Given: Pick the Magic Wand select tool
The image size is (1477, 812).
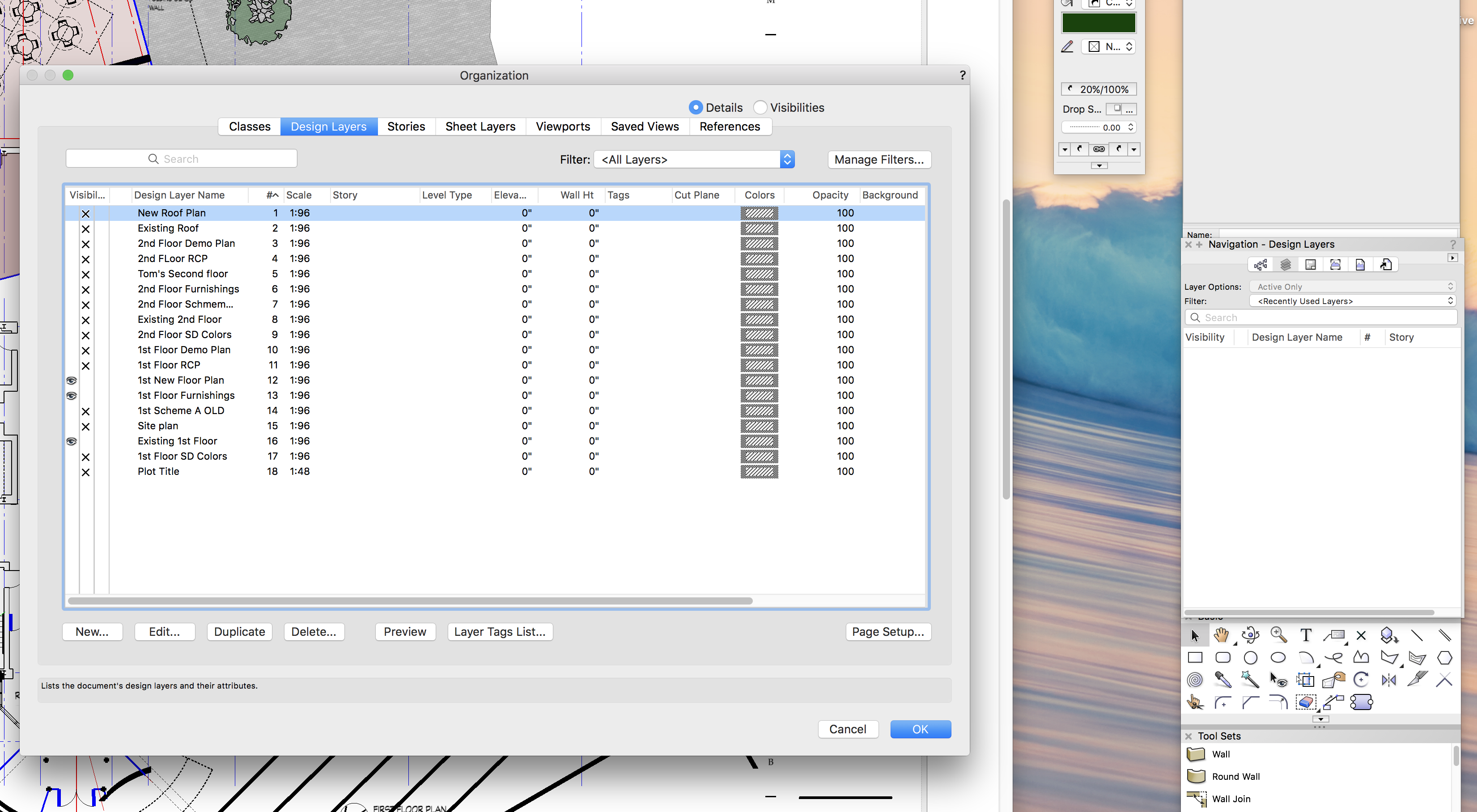Looking at the screenshot, I should [1250, 680].
